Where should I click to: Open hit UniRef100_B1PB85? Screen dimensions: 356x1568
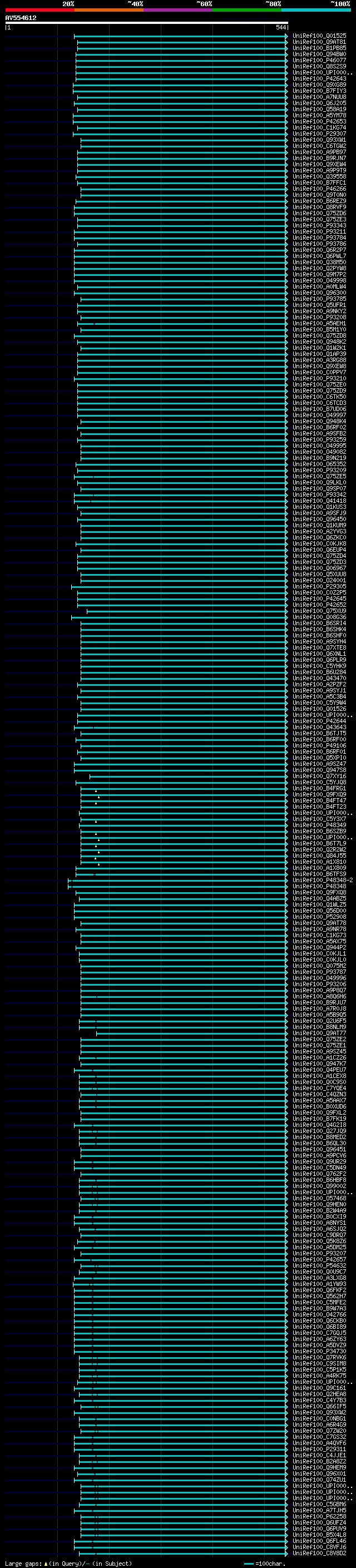(319, 48)
